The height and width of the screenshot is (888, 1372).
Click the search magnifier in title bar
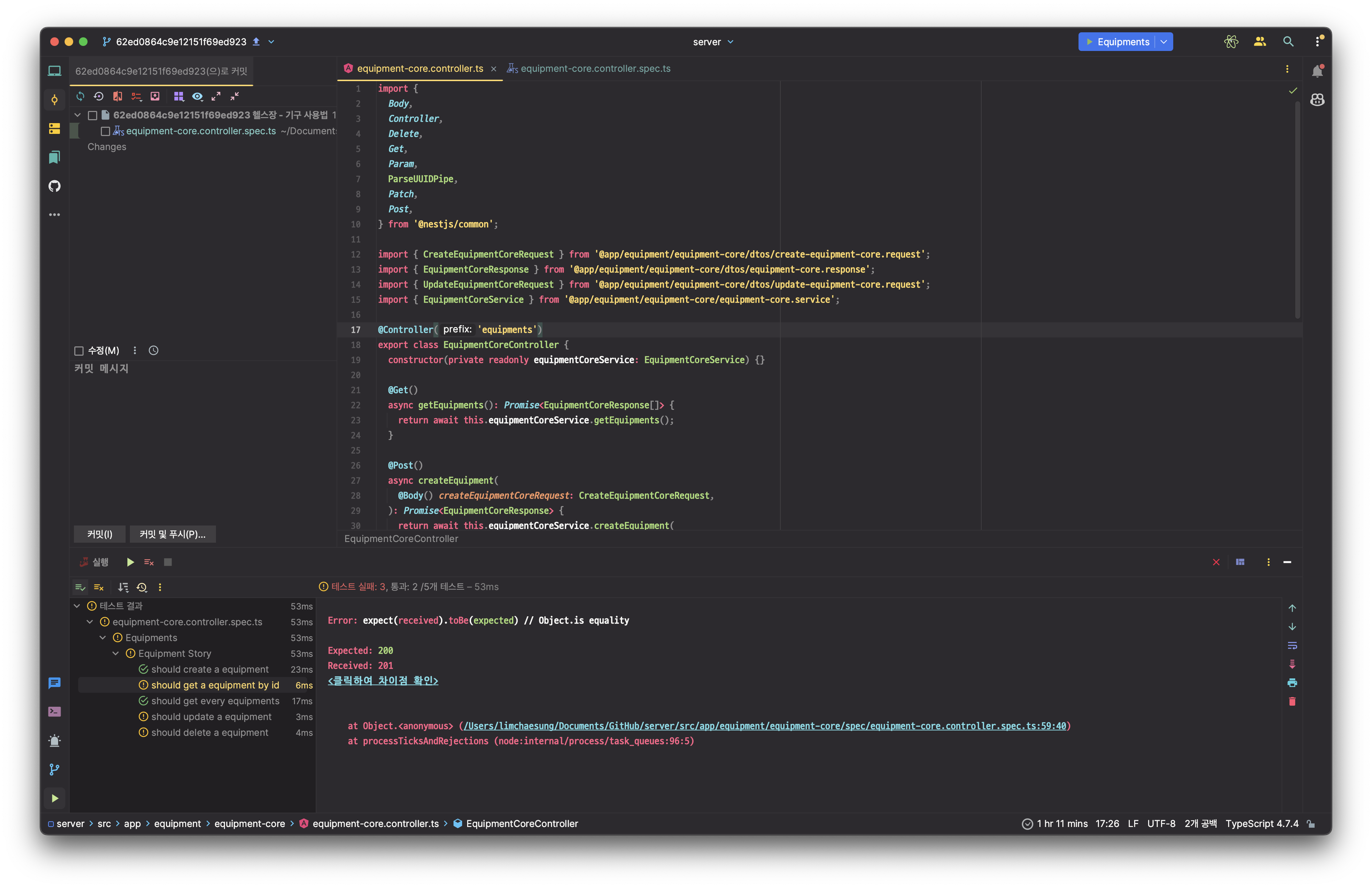coord(1288,42)
